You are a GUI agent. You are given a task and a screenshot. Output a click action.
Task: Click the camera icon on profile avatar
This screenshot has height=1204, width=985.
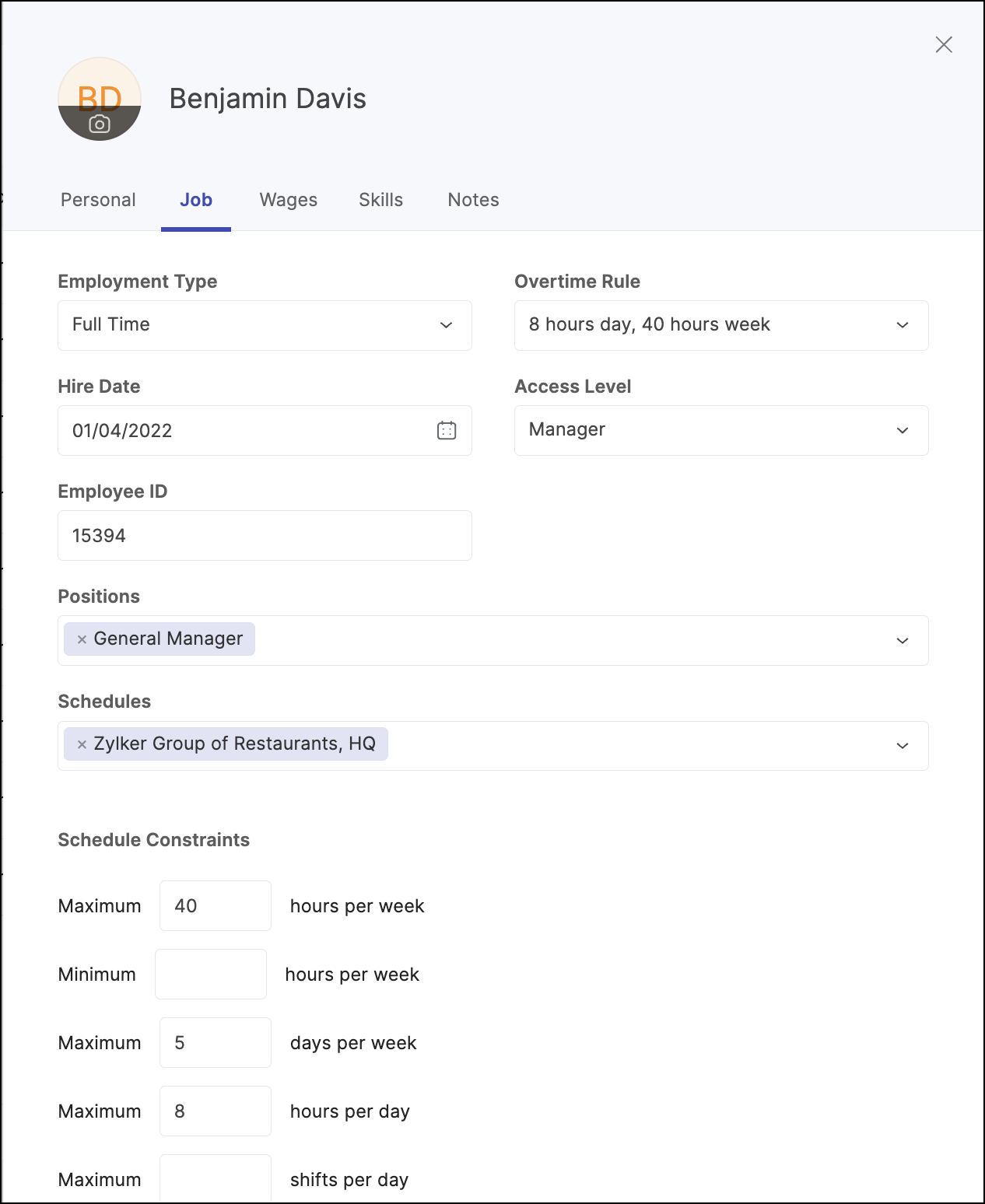100,124
